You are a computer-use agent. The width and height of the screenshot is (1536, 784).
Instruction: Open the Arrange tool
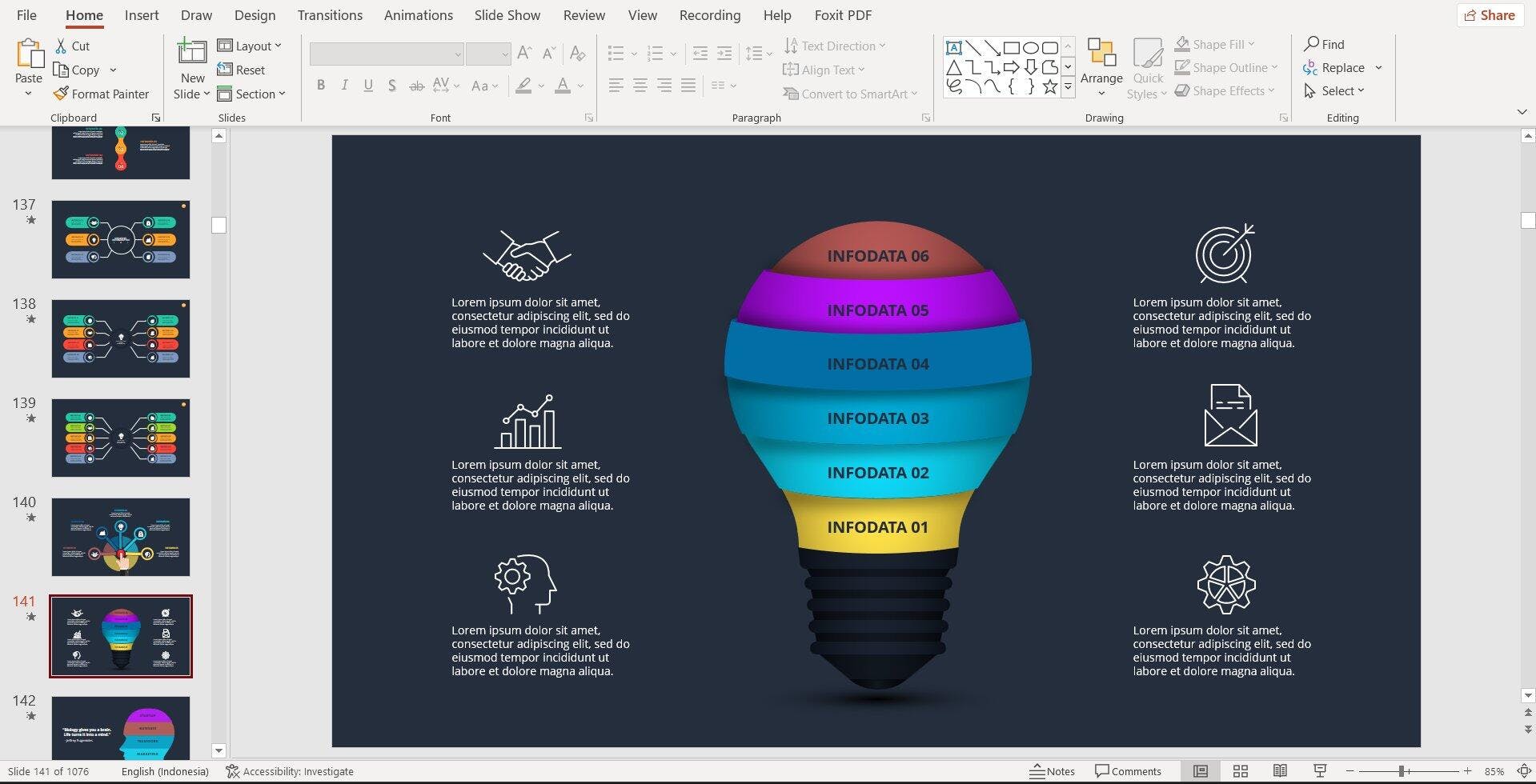[x=1101, y=68]
